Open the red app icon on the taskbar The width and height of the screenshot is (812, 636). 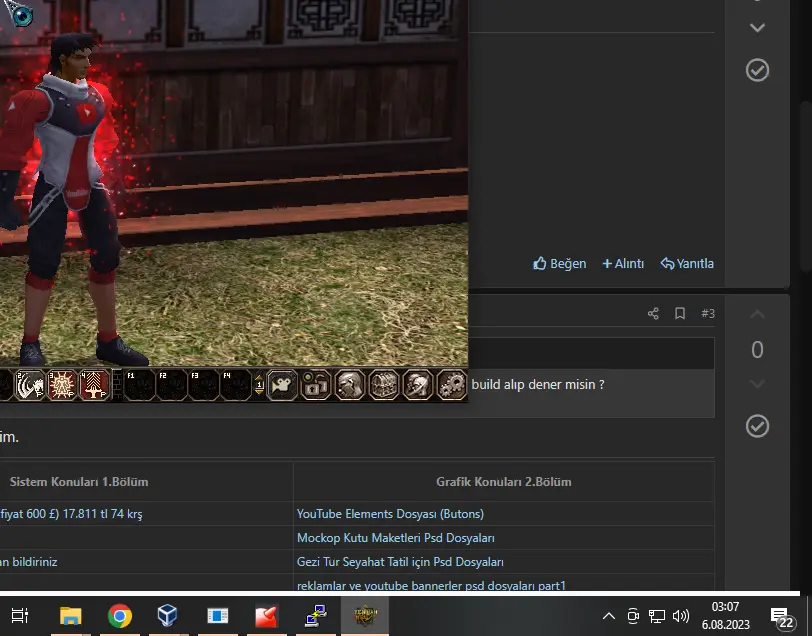tap(266, 616)
